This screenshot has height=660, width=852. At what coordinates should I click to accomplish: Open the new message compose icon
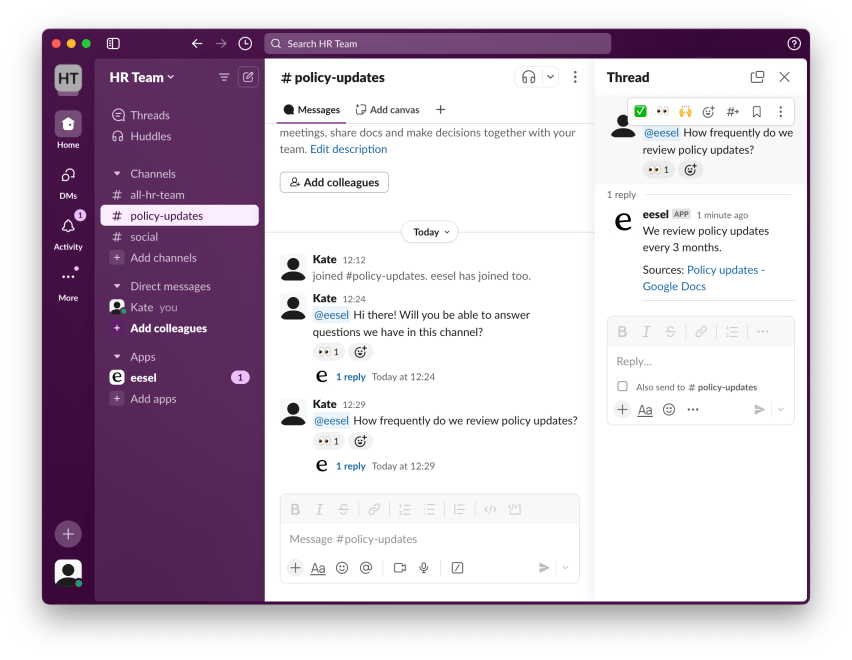[248, 77]
